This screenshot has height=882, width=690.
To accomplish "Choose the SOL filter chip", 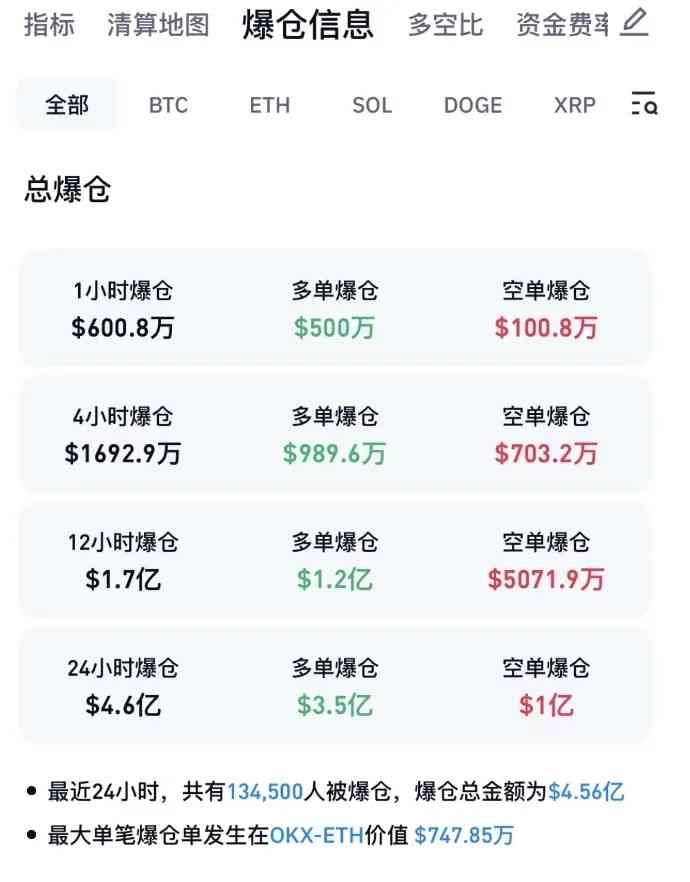I will [x=372, y=105].
